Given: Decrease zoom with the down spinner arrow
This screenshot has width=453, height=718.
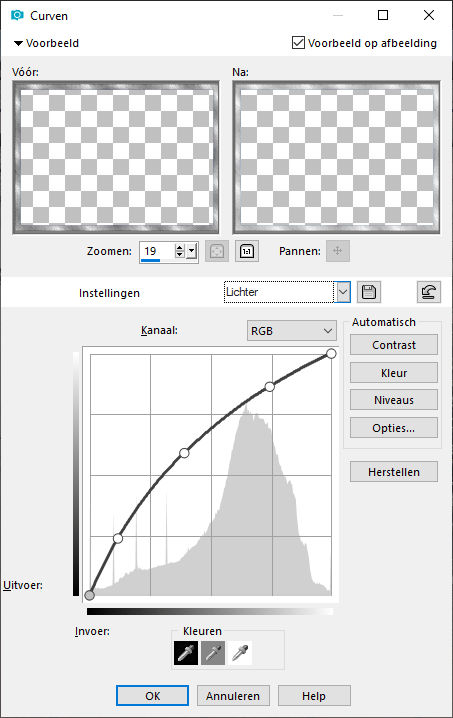Looking at the screenshot, I should pos(180,255).
